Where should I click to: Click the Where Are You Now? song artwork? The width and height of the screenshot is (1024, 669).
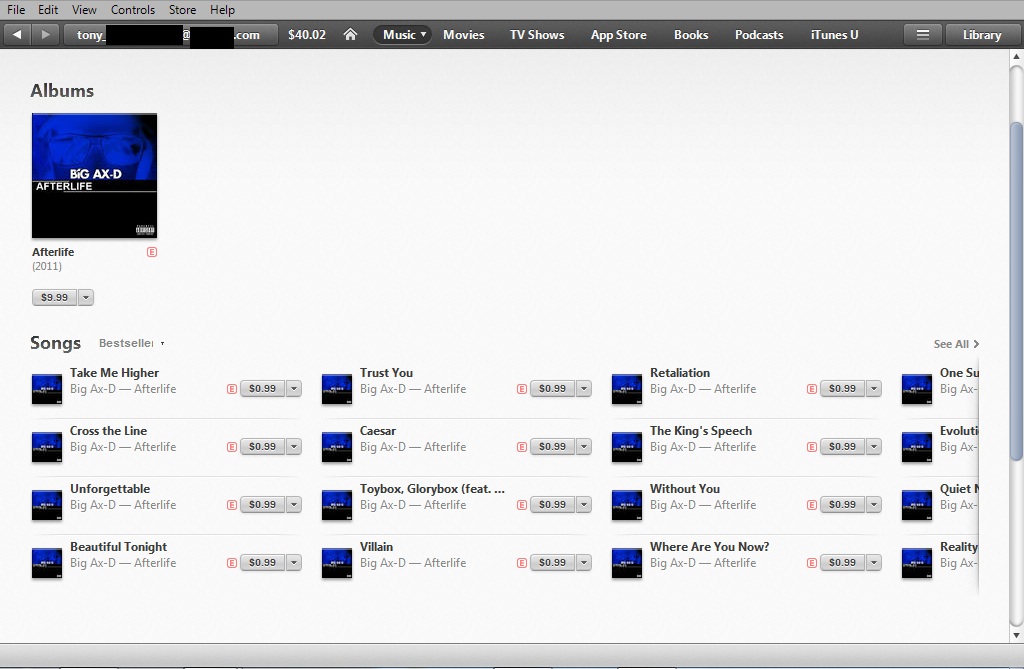coord(627,563)
